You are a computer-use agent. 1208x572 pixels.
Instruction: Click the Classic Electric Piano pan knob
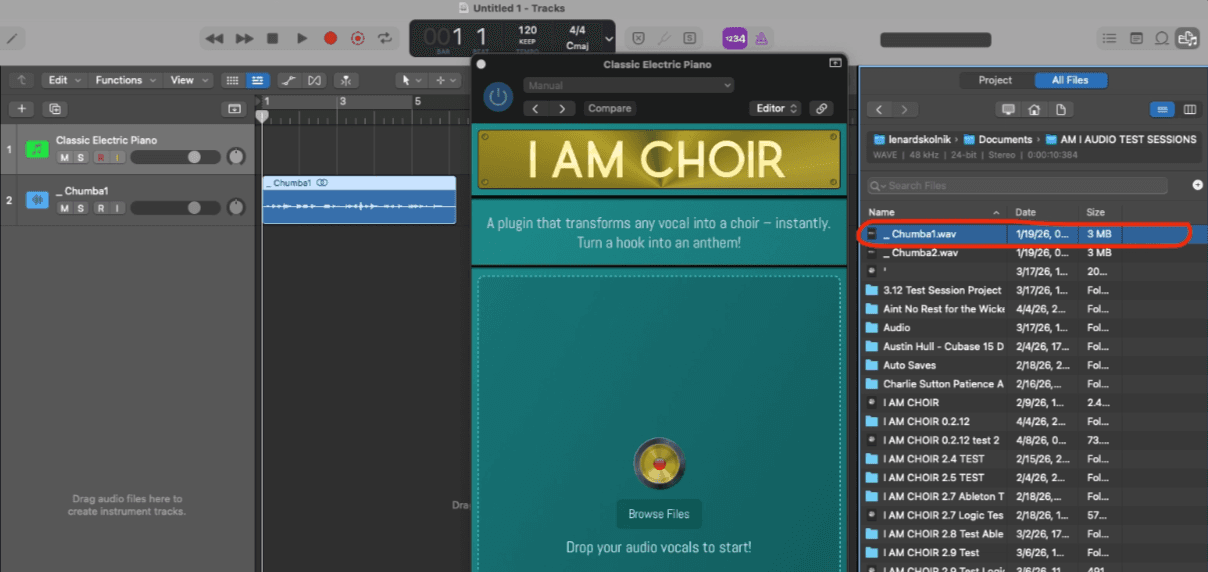tap(236, 157)
